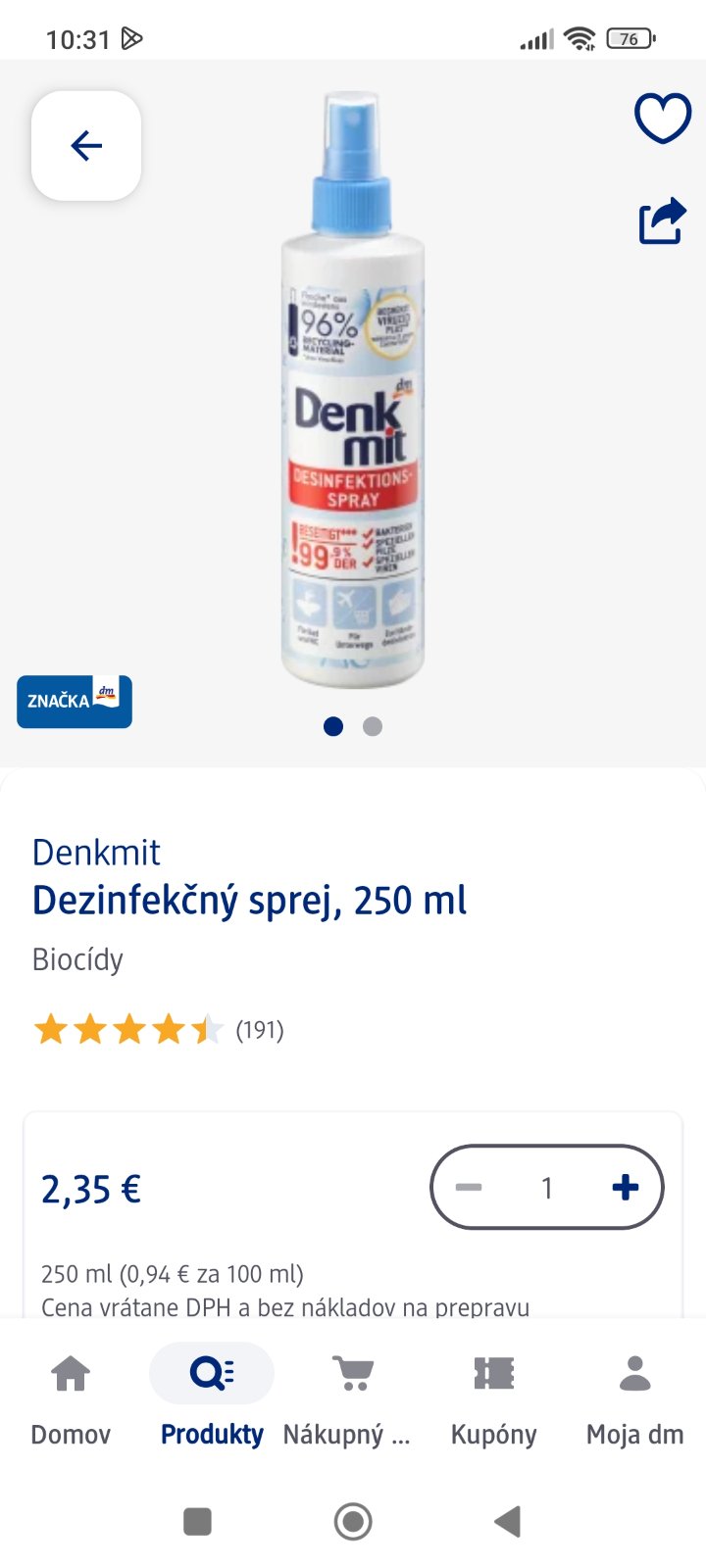
Task: Open the Denkmit product image
Action: (x=353, y=392)
